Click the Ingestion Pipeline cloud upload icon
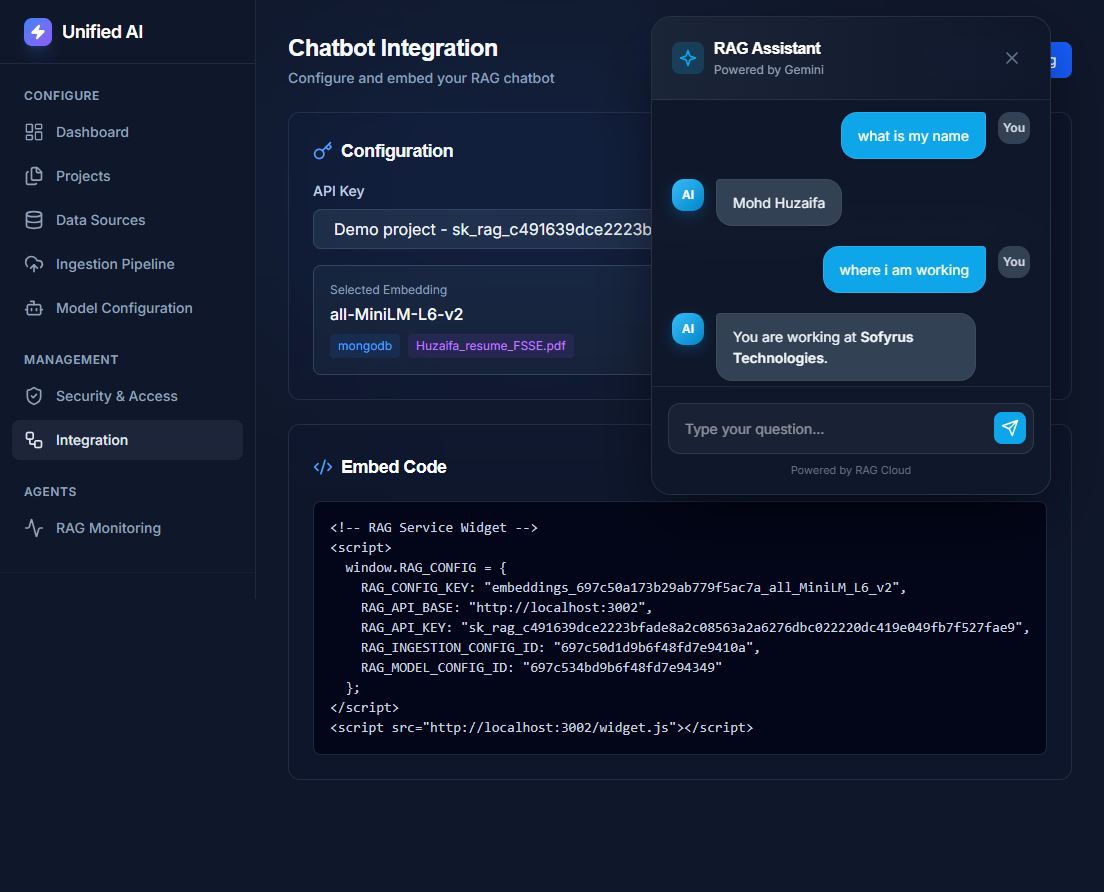 [x=34, y=264]
